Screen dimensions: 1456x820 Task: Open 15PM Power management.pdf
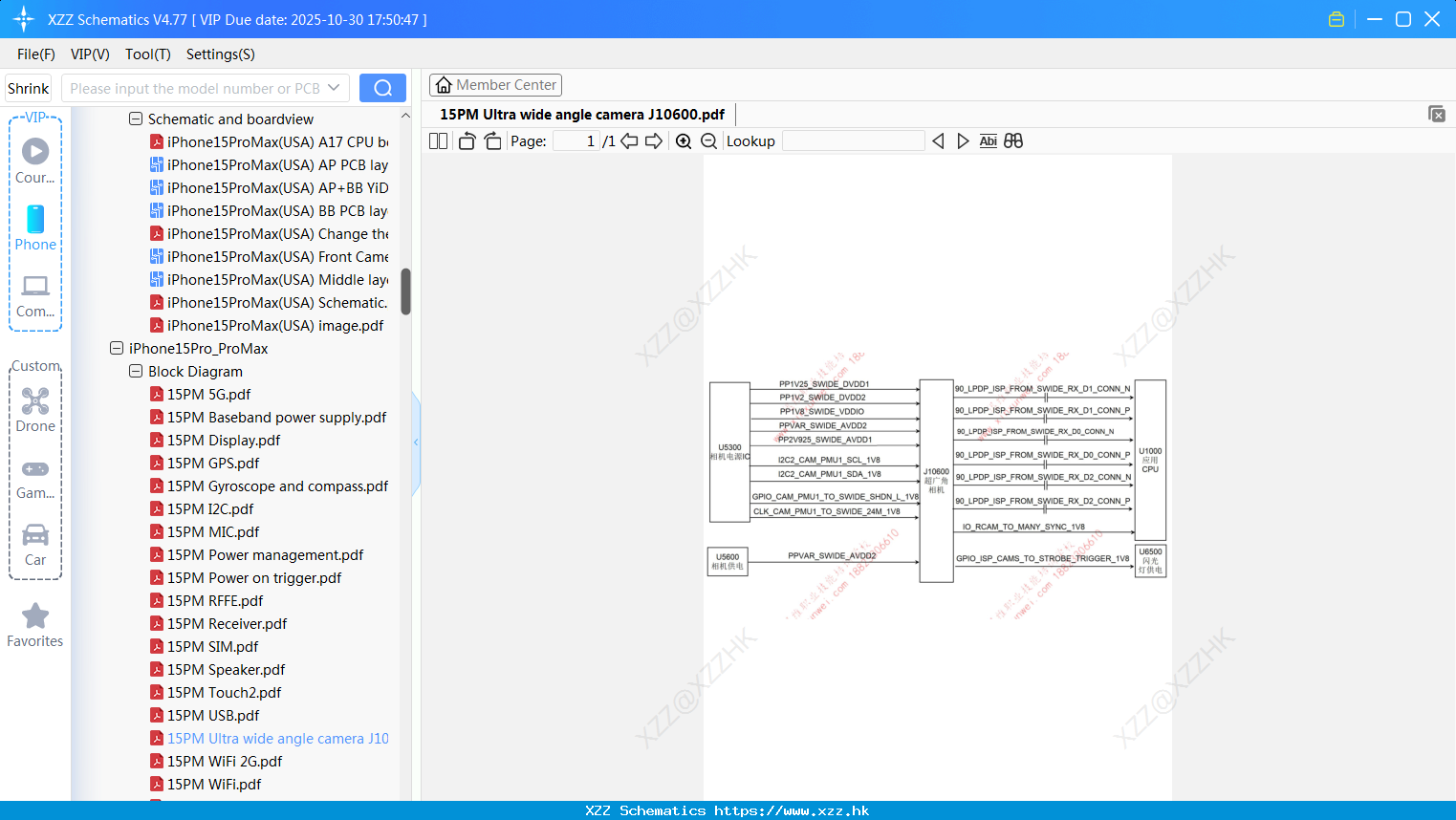(x=257, y=555)
